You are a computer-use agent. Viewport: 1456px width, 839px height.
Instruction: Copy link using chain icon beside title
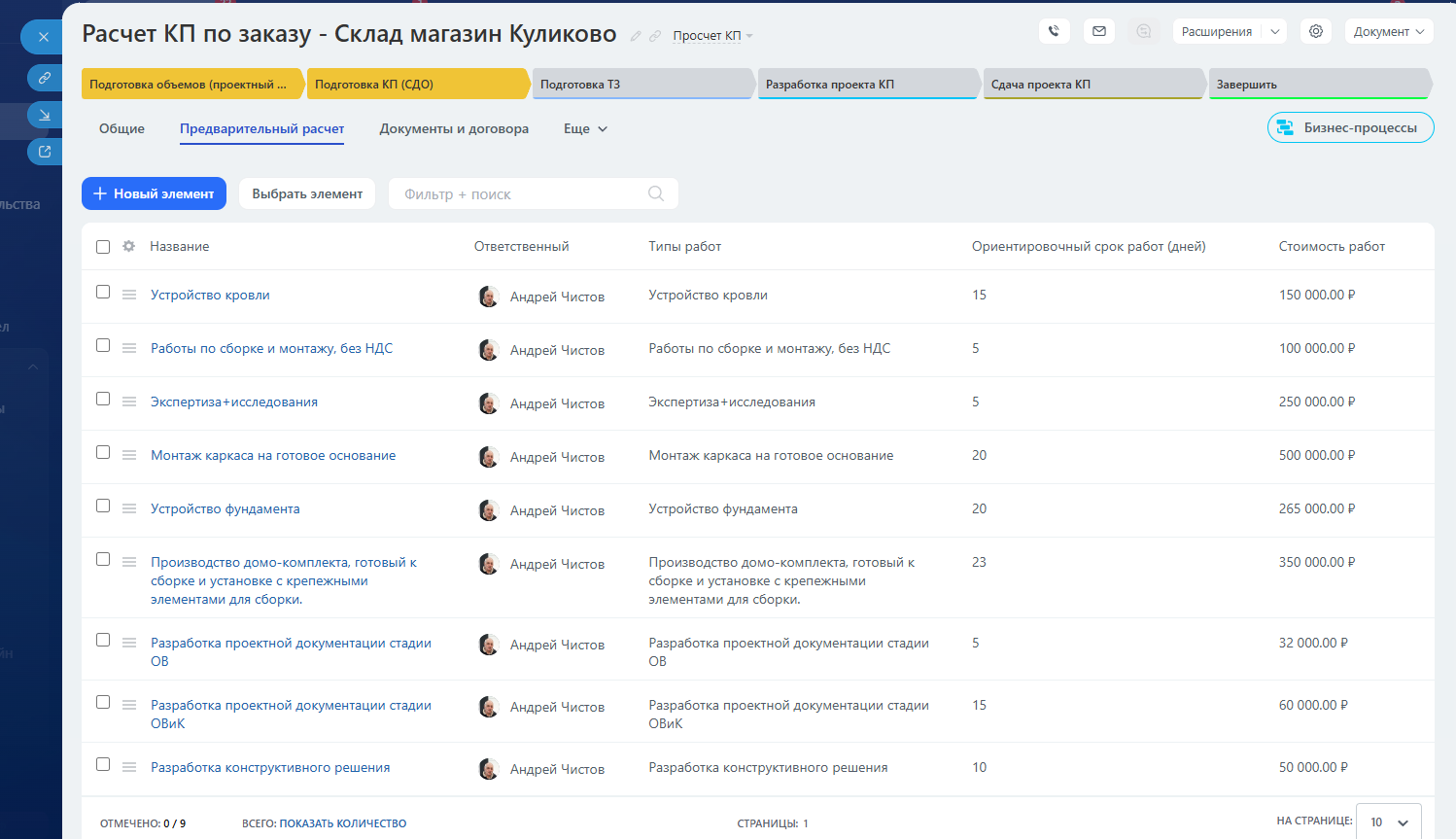[x=655, y=36]
